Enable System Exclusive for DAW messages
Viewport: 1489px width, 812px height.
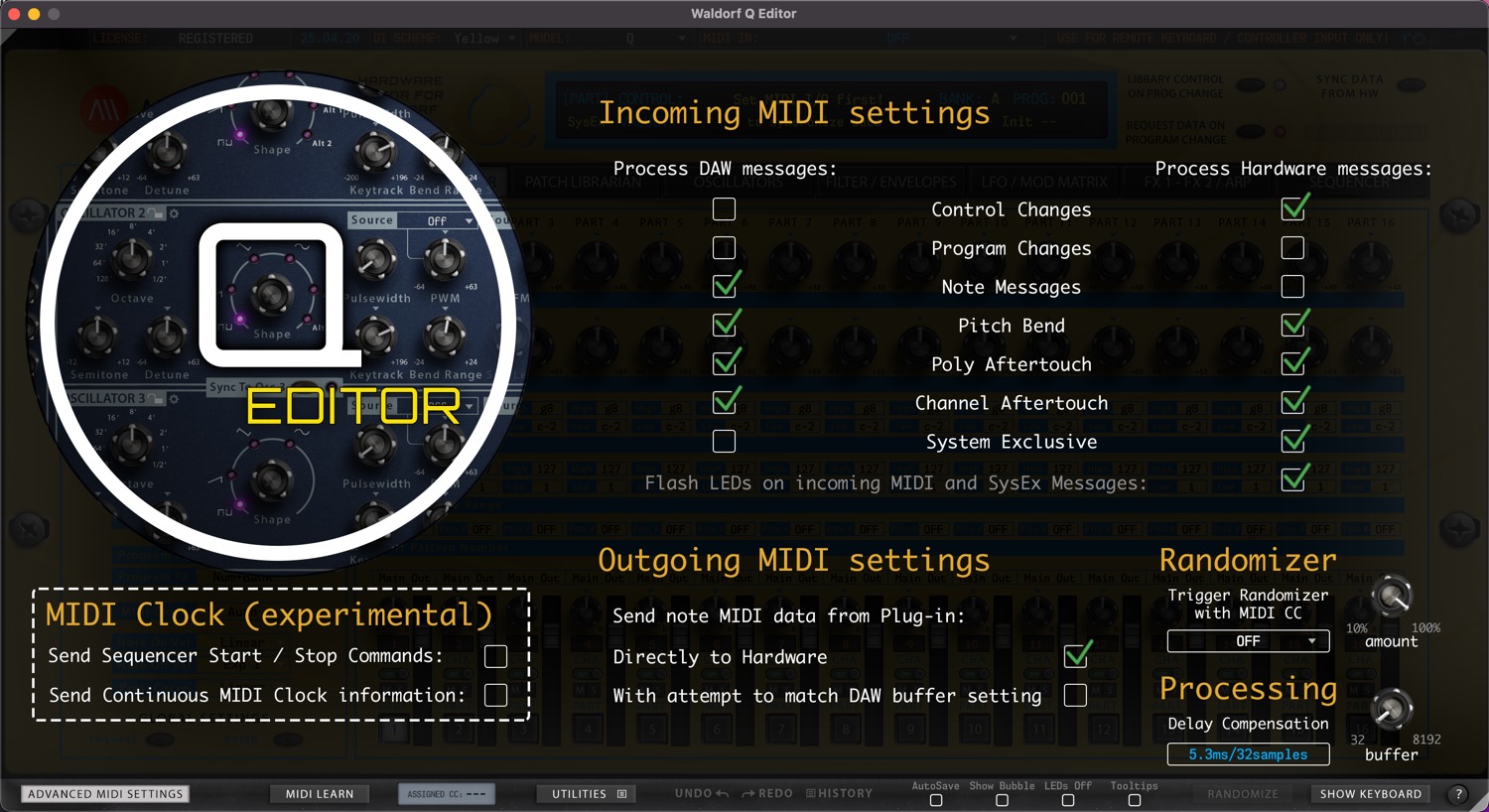tap(725, 442)
